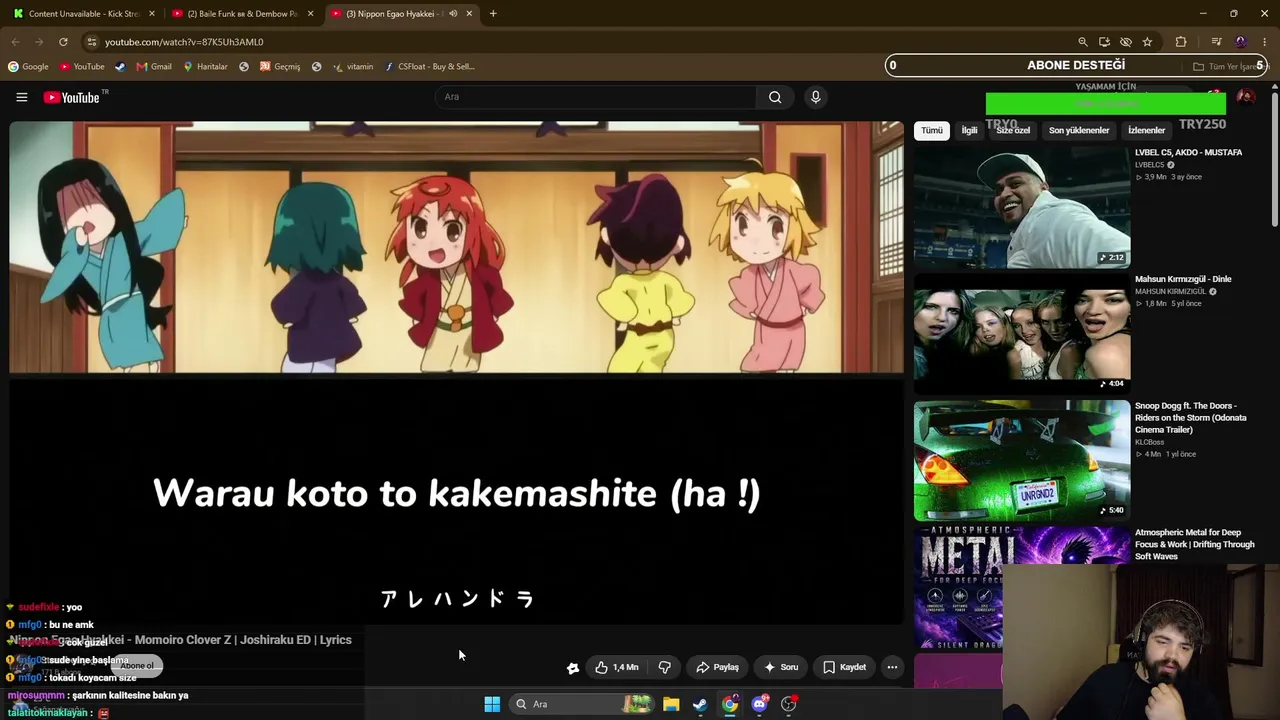Open the Chrome extensions puzzle icon
This screenshot has height=720, width=1280.
1181,42
